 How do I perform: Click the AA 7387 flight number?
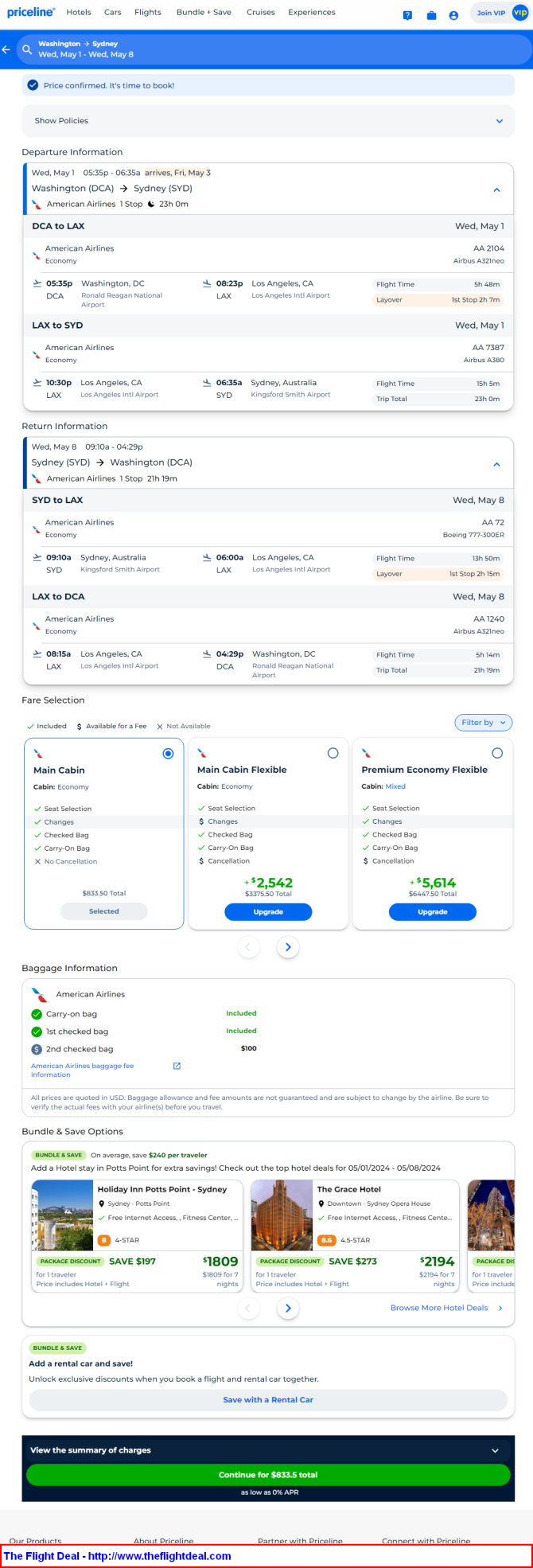pyautogui.click(x=488, y=348)
